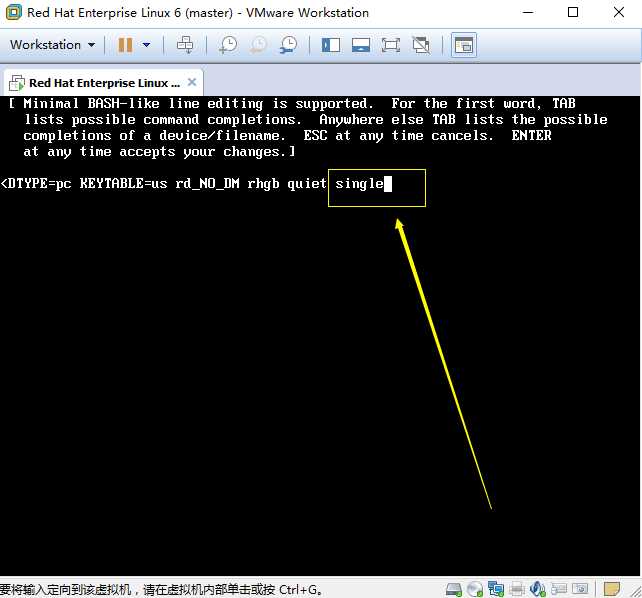
Task: Minimize the VMware Workstation window
Action: coord(528,12)
